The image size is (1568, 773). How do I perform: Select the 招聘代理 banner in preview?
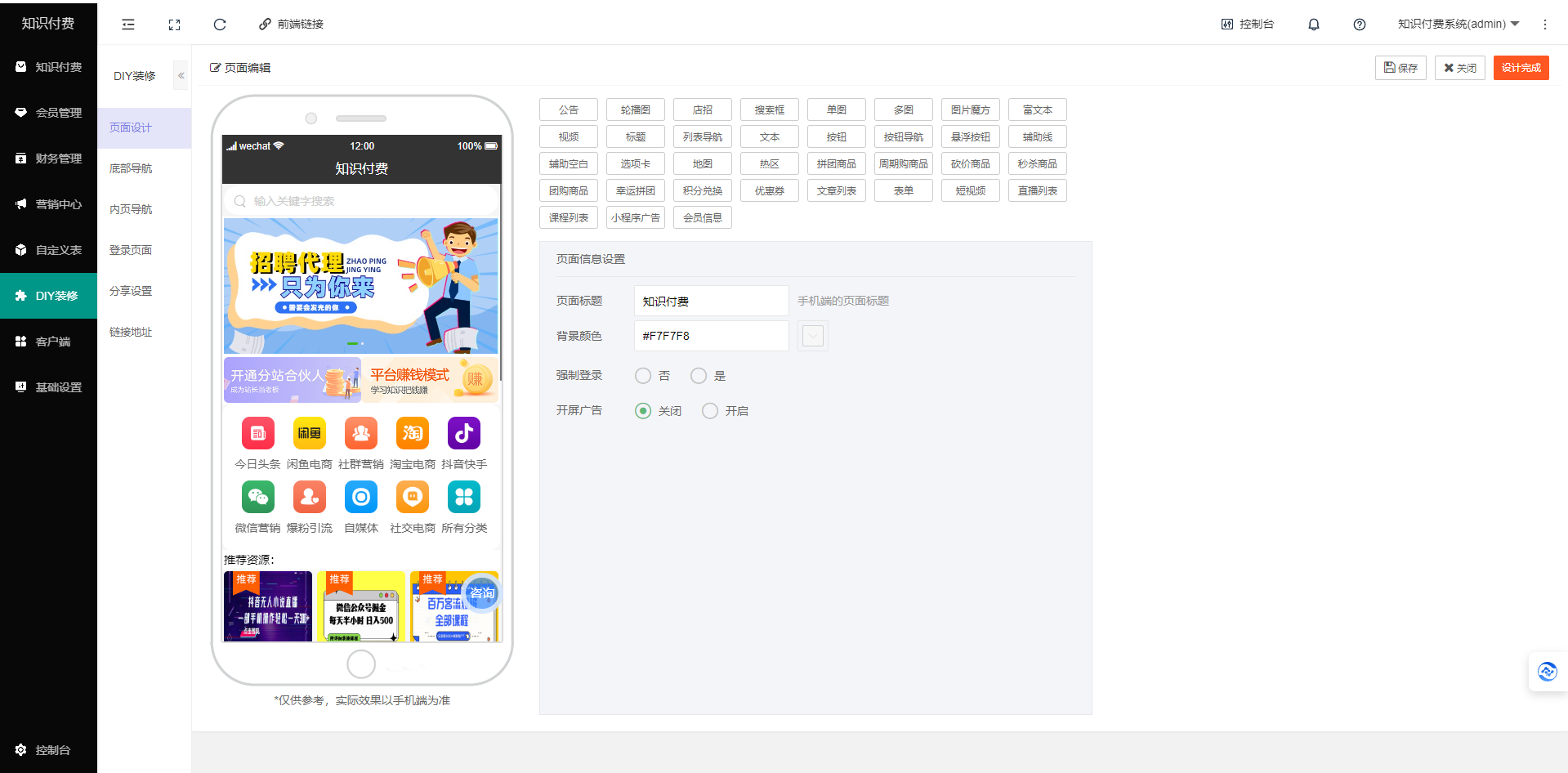tap(361, 286)
